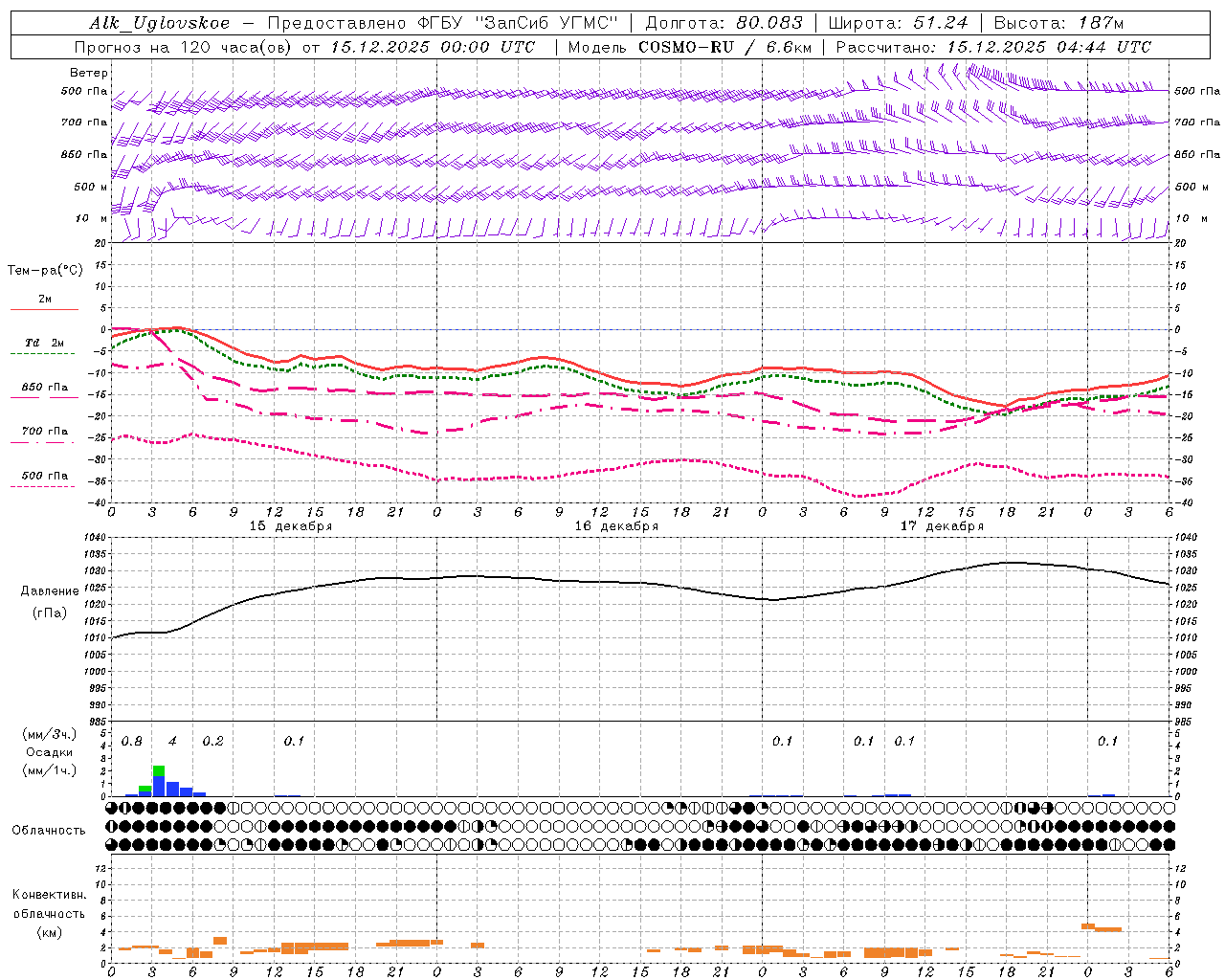Click the '700 гПа' temperature legend entry
This screenshot has height=980, width=1225.
[45, 432]
